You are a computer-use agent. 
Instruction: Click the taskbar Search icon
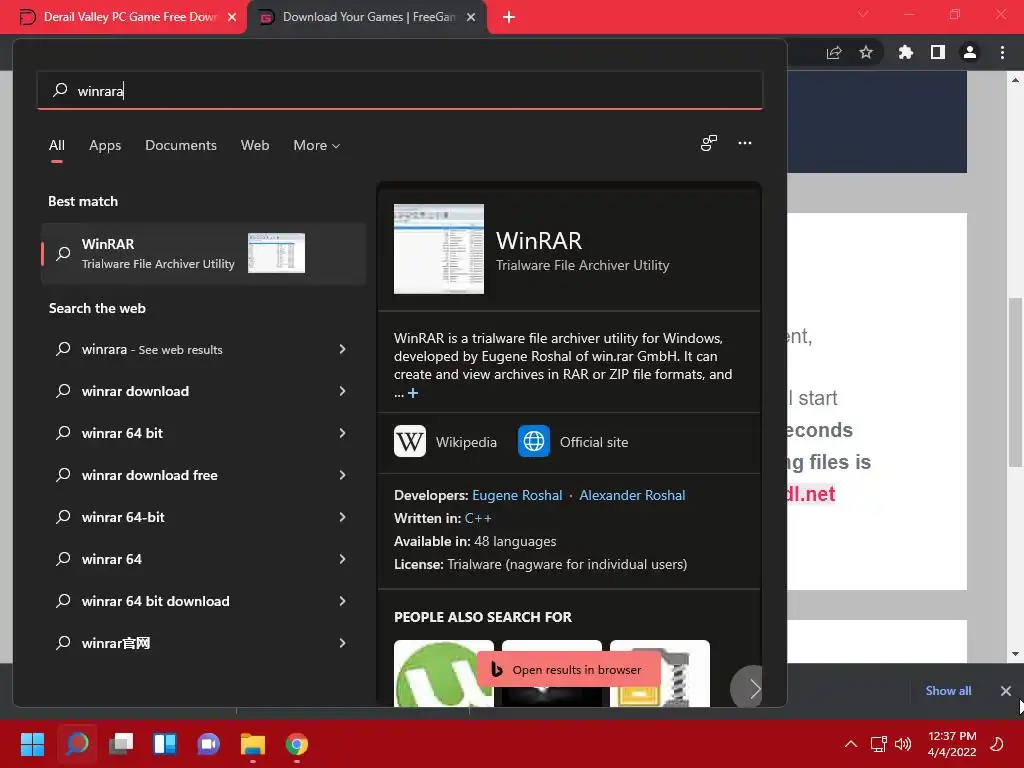click(x=77, y=744)
